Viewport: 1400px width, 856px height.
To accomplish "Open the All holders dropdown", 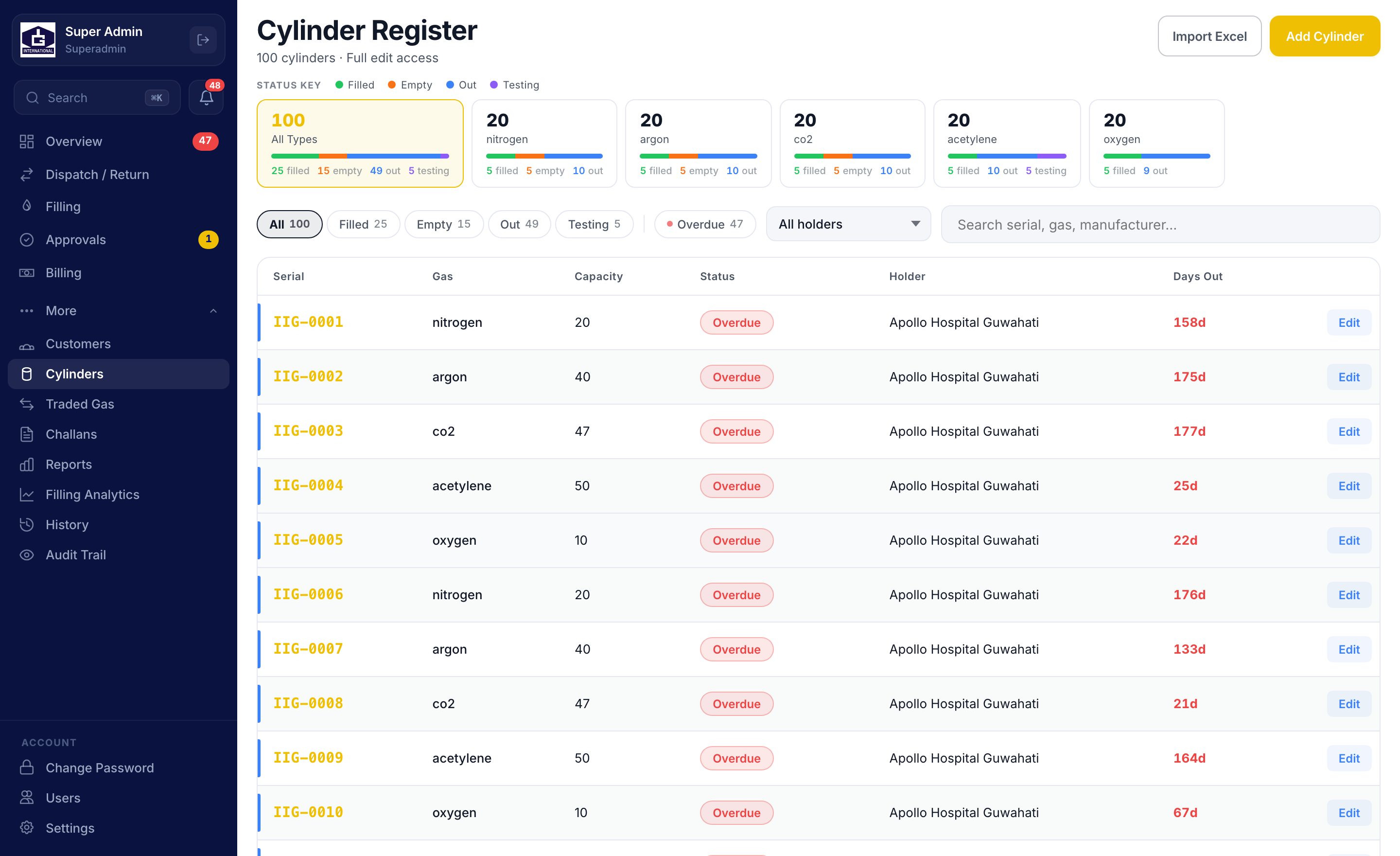I will 848,224.
